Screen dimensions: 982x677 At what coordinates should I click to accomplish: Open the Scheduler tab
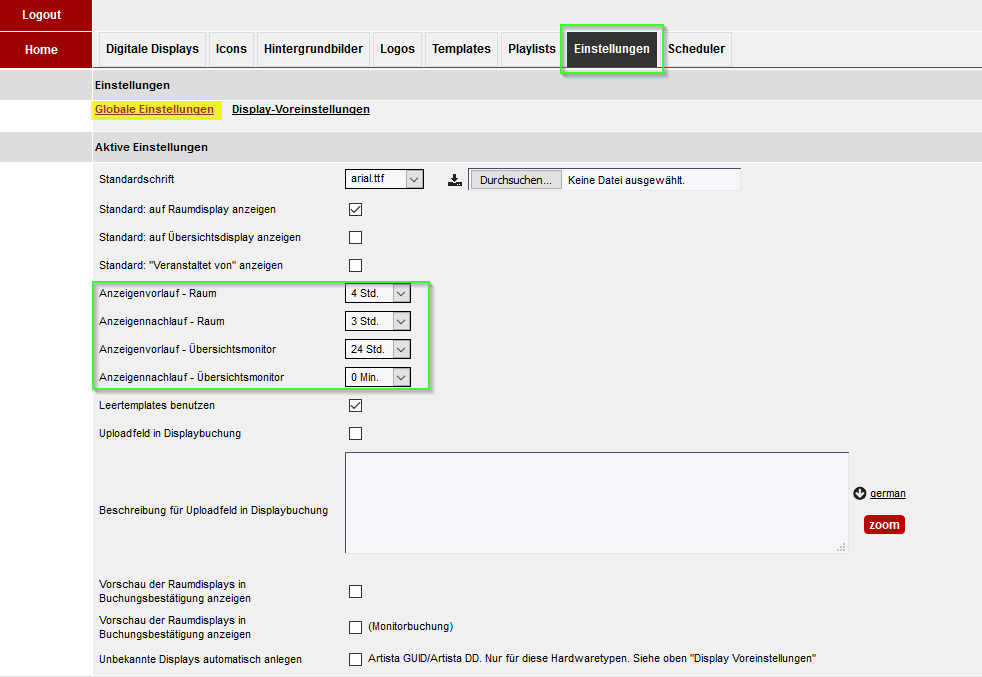[696, 49]
